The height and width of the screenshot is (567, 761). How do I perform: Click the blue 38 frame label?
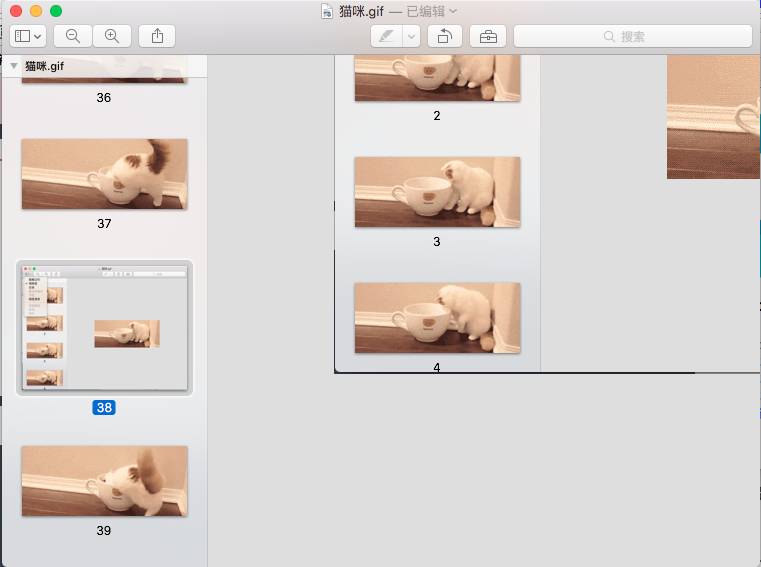(104, 408)
